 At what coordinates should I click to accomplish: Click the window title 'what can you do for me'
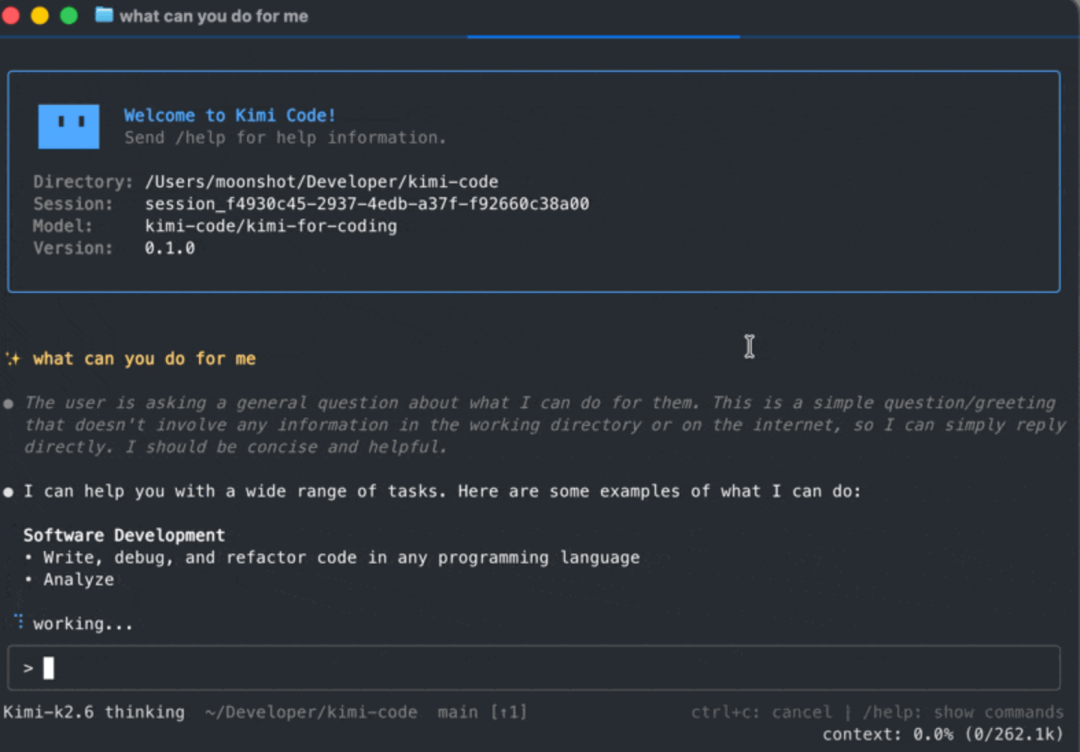(214, 16)
